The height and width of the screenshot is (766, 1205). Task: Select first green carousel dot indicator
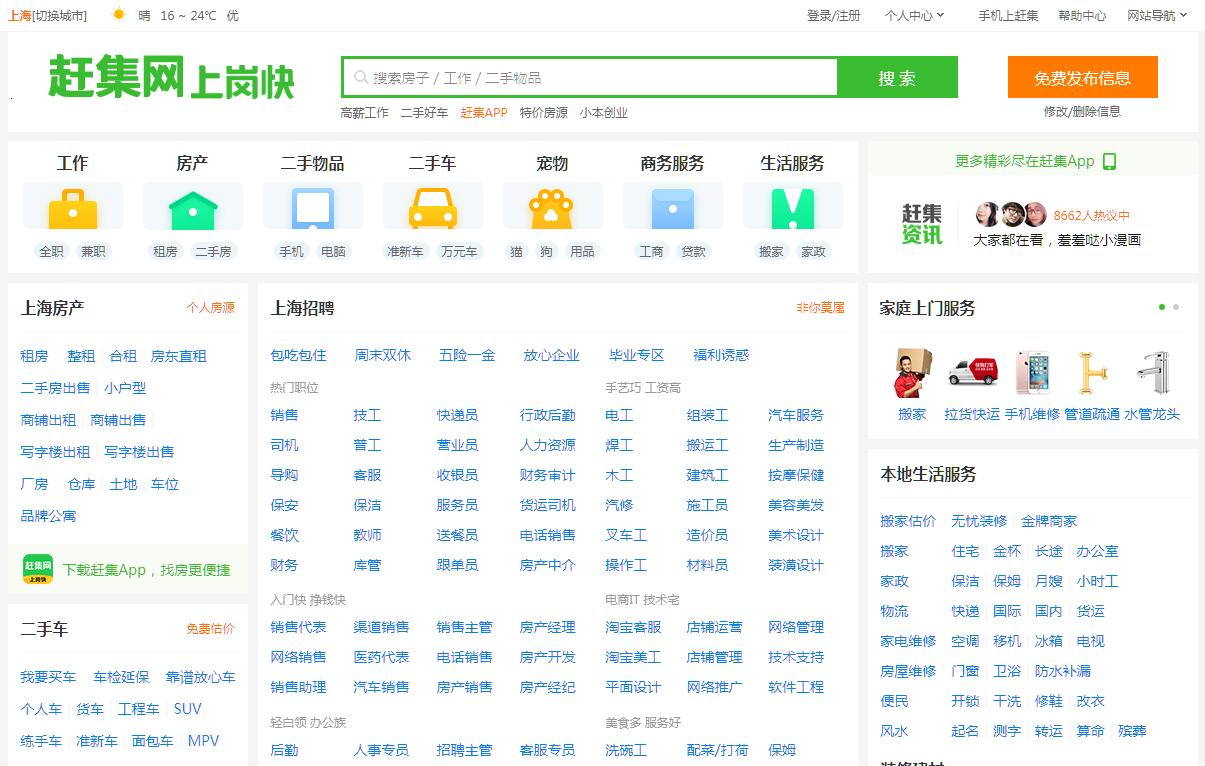tap(1161, 307)
